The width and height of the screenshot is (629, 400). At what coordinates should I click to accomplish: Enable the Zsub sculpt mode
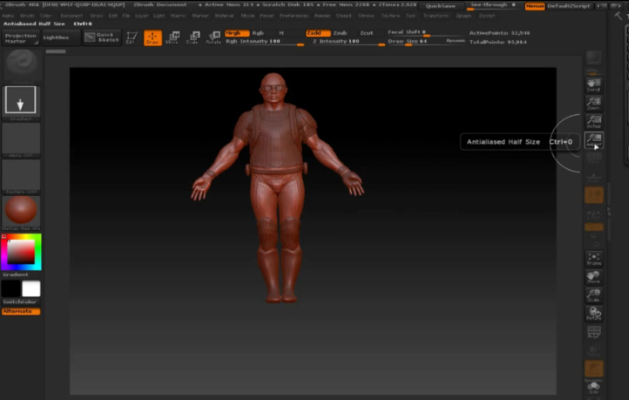340,33
